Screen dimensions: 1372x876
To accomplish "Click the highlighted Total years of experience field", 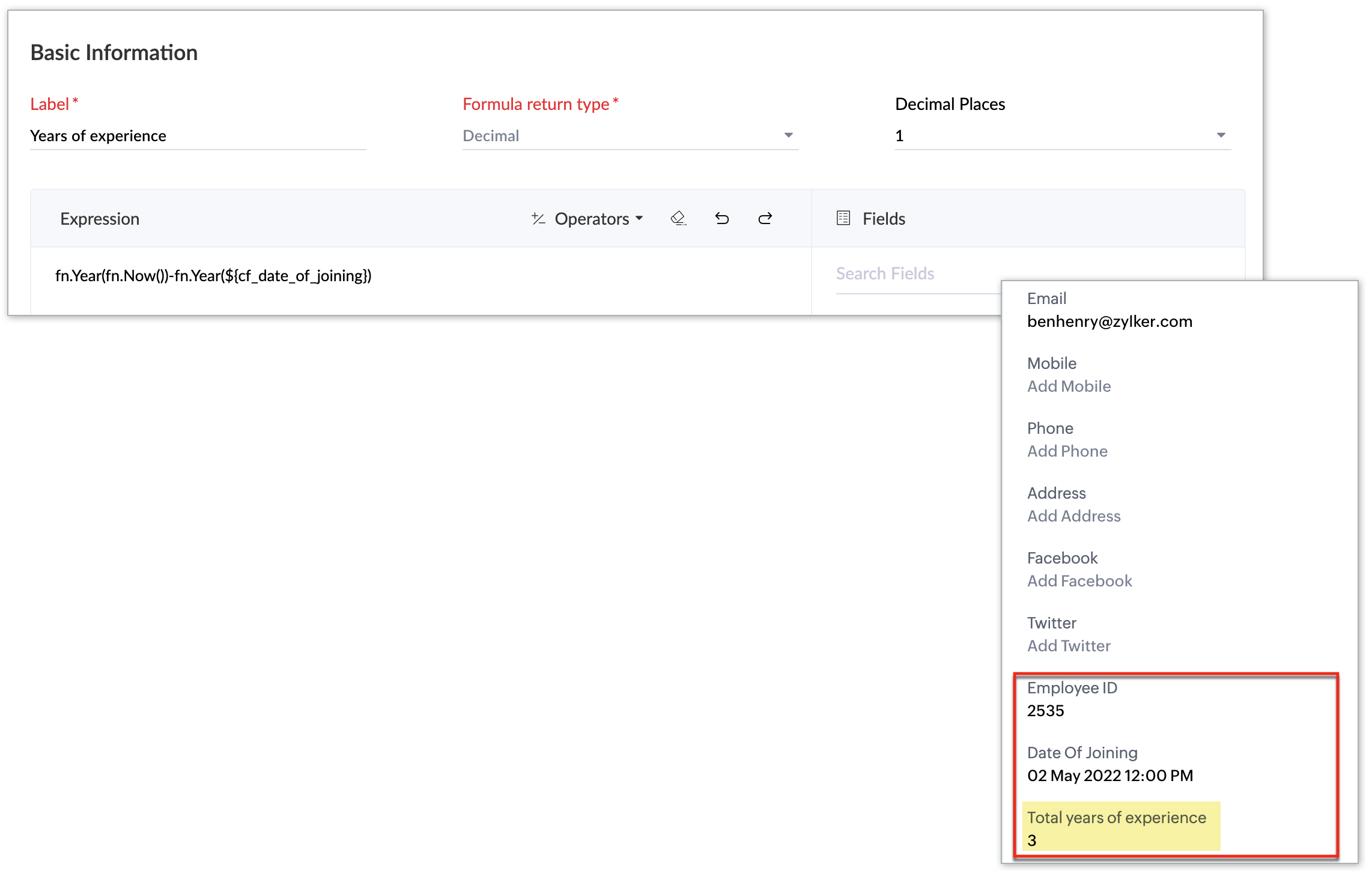I will (1120, 827).
